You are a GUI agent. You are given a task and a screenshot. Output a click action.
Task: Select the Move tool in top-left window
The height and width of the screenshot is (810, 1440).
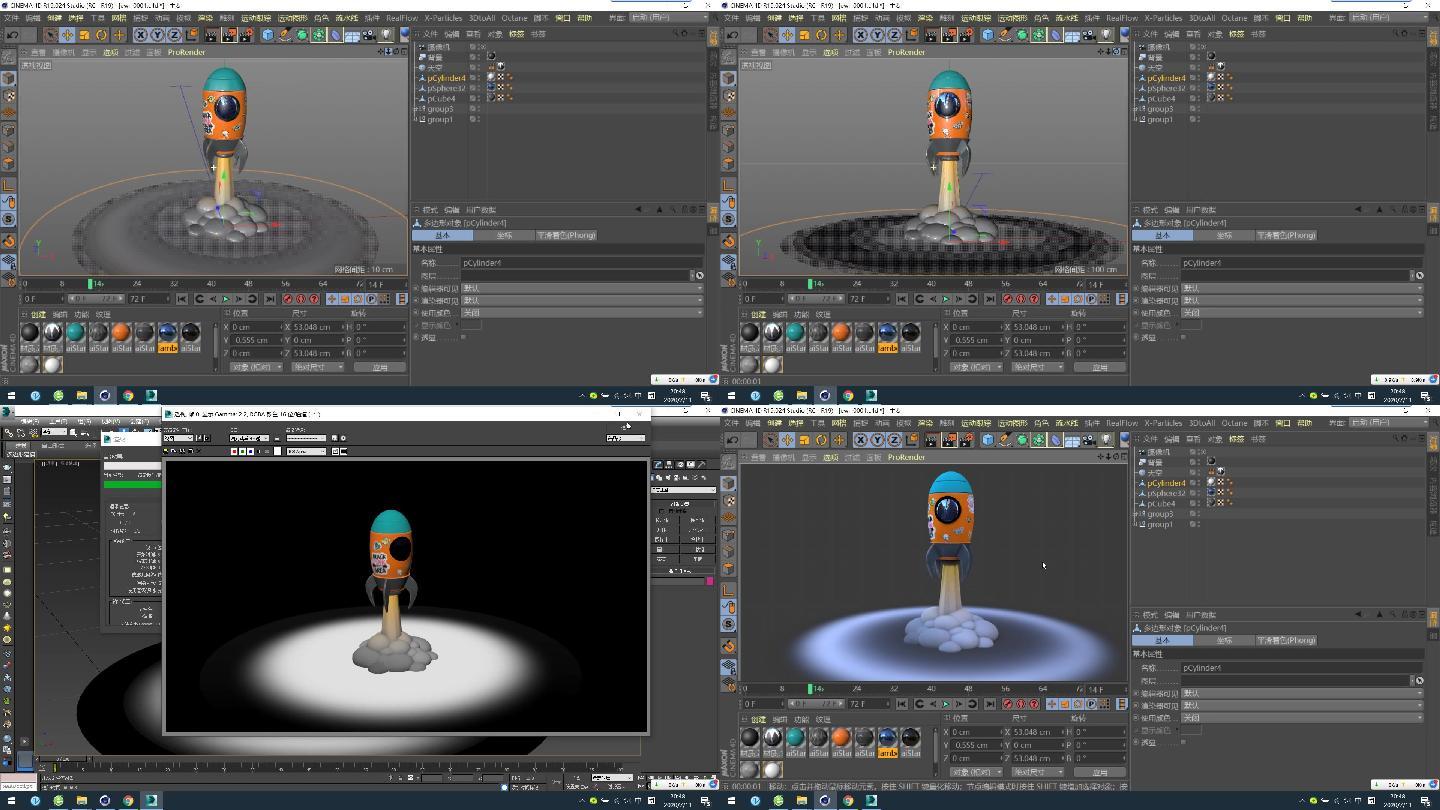(x=67, y=35)
